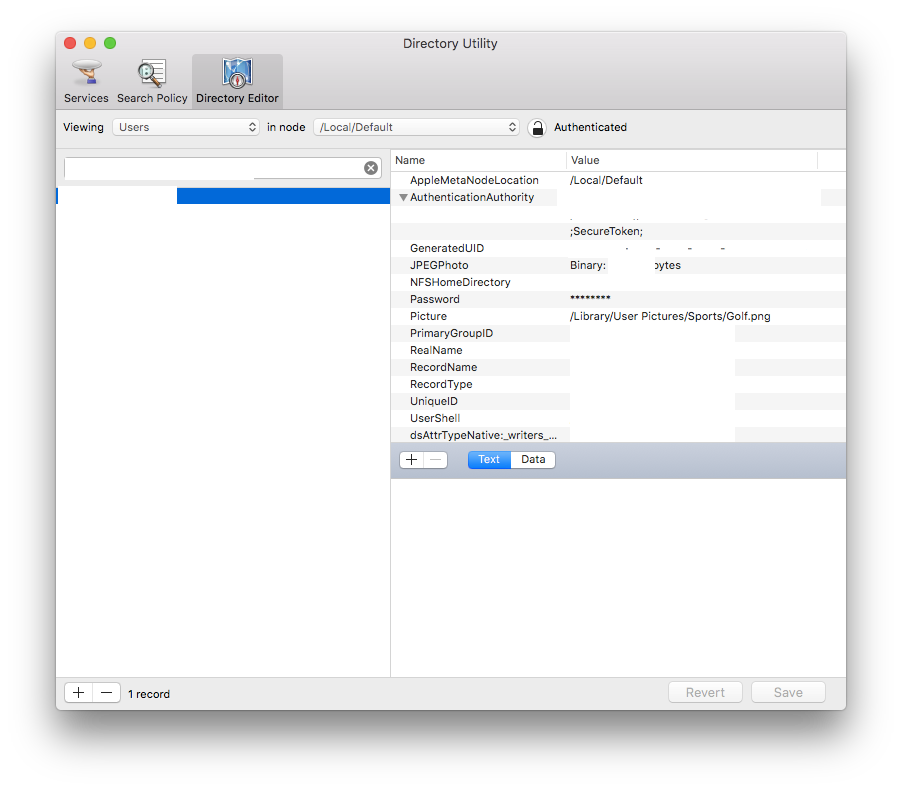Click the Revert button
The height and width of the screenshot is (790, 902).
point(705,692)
